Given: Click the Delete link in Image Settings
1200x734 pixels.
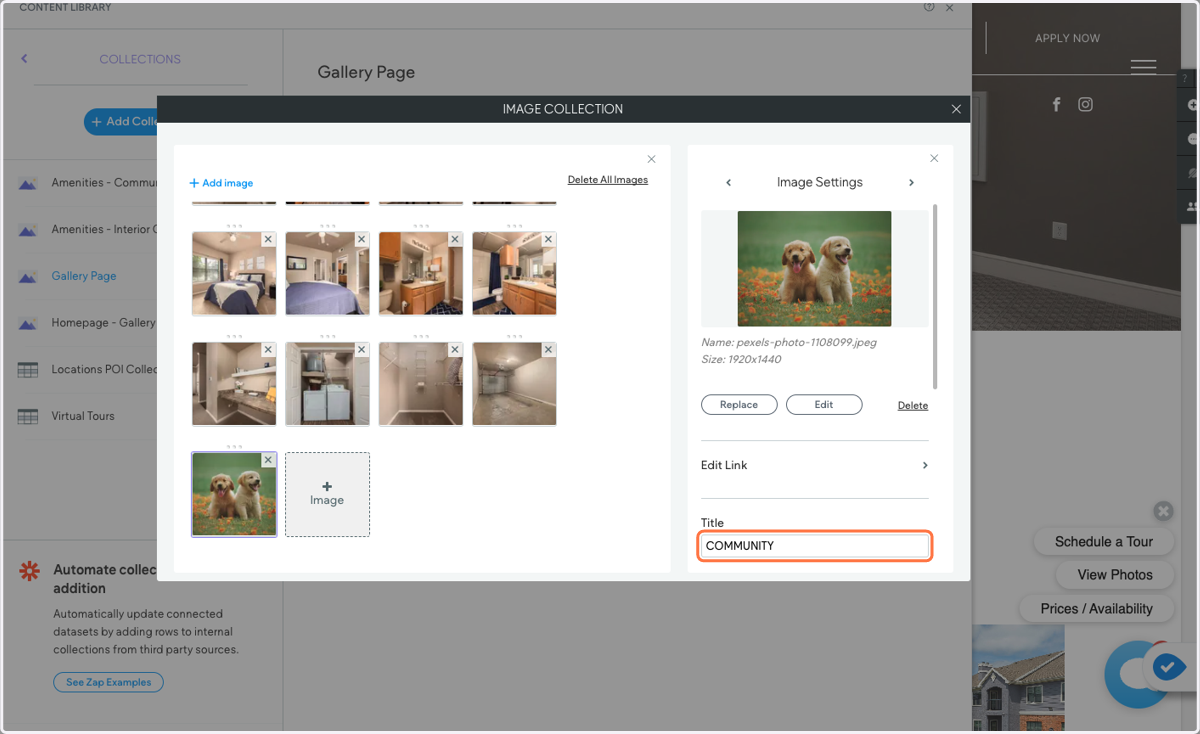Looking at the screenshot, I should click(913, 406).
